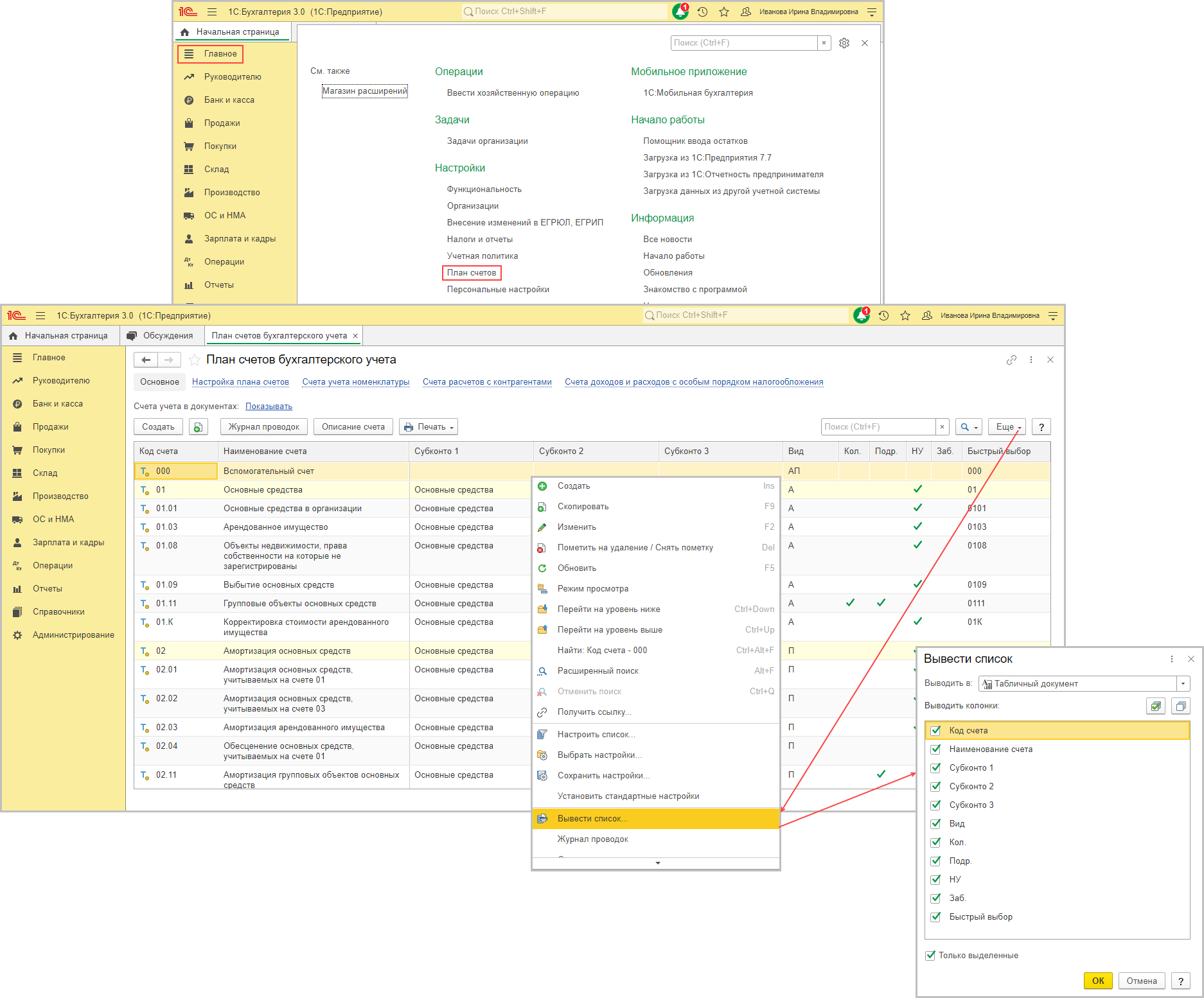Click the Журнал проводок toolbar button

264,427
